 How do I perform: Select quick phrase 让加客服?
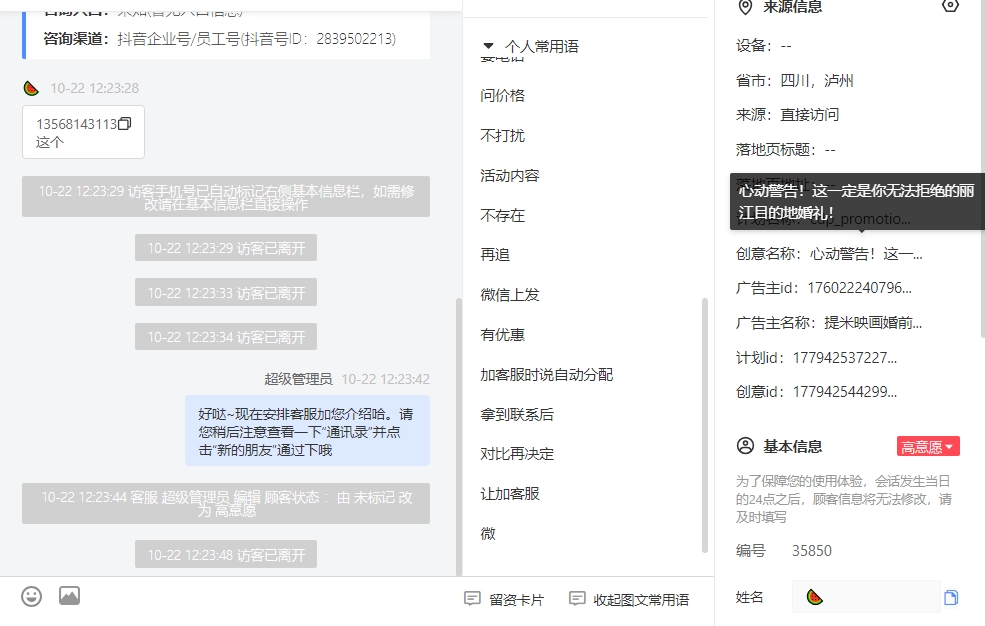(x=510, y=494)
